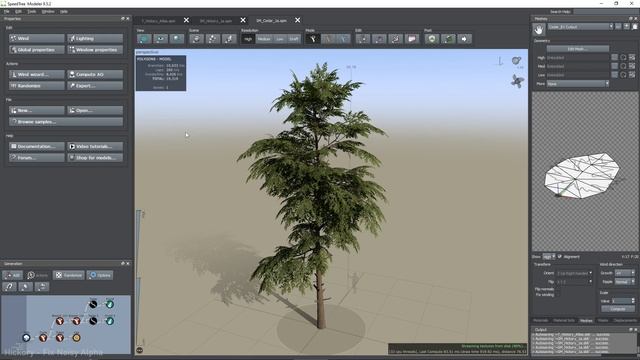Click third Scene toolbar icon
The image size is (640, 360).
pyautogui.click(x=229, y=39)
